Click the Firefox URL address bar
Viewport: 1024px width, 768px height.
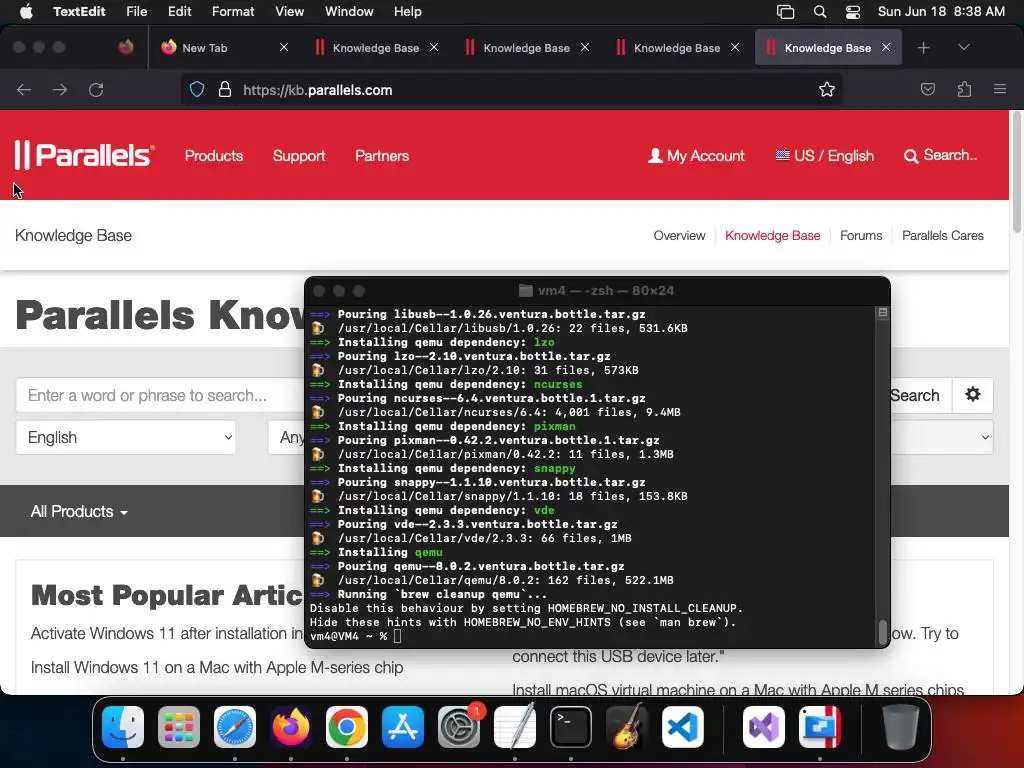(x=512, y=89)
